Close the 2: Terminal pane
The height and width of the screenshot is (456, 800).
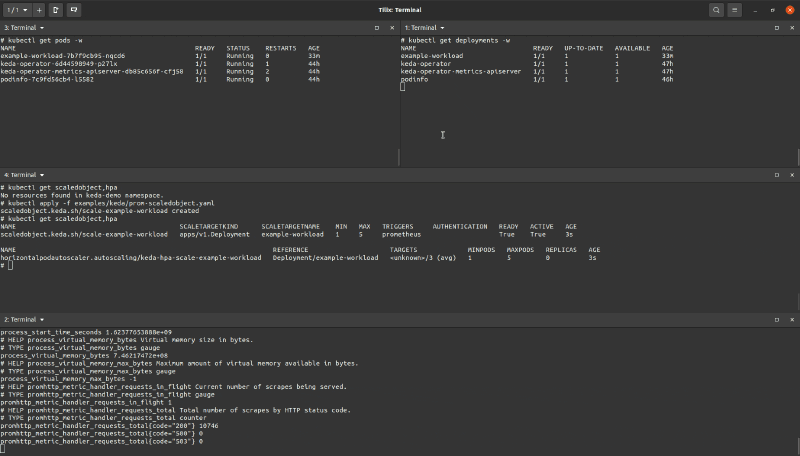coord(792,320)
